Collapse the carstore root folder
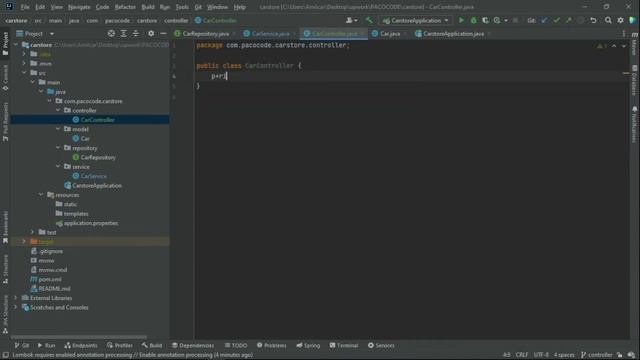This screenshot has height=360, width=640. (x=16, y=44)
